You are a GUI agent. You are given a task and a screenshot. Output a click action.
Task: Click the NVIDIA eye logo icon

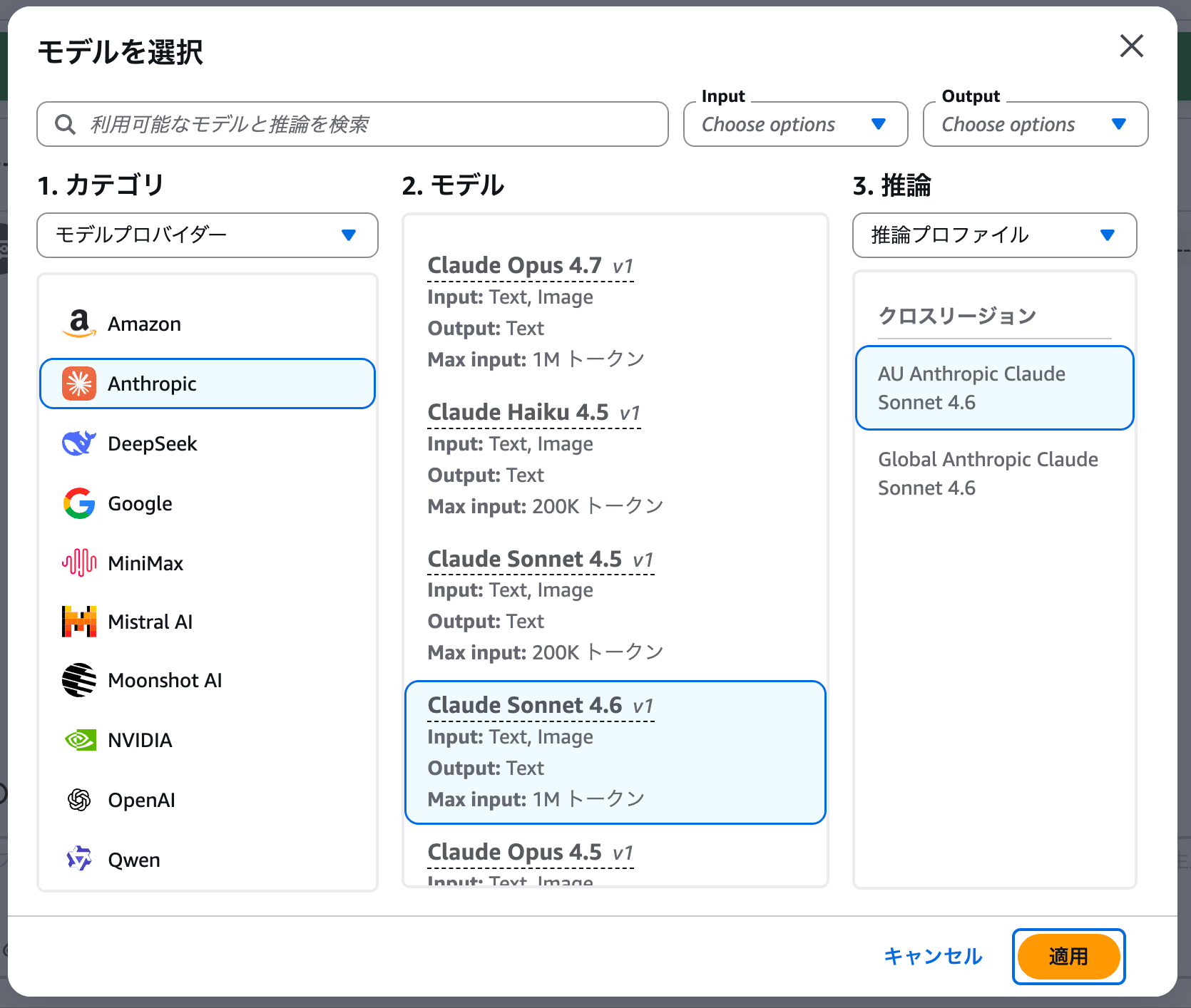pyautogui.click(x=79, y=740)
